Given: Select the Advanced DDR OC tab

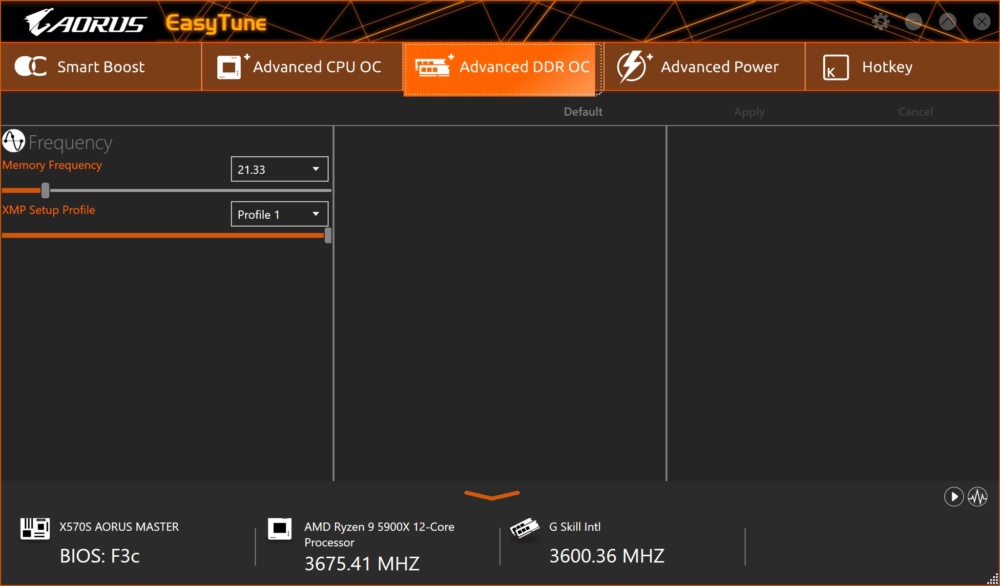Looking at the screenshot, I should [x=503, y=68].
